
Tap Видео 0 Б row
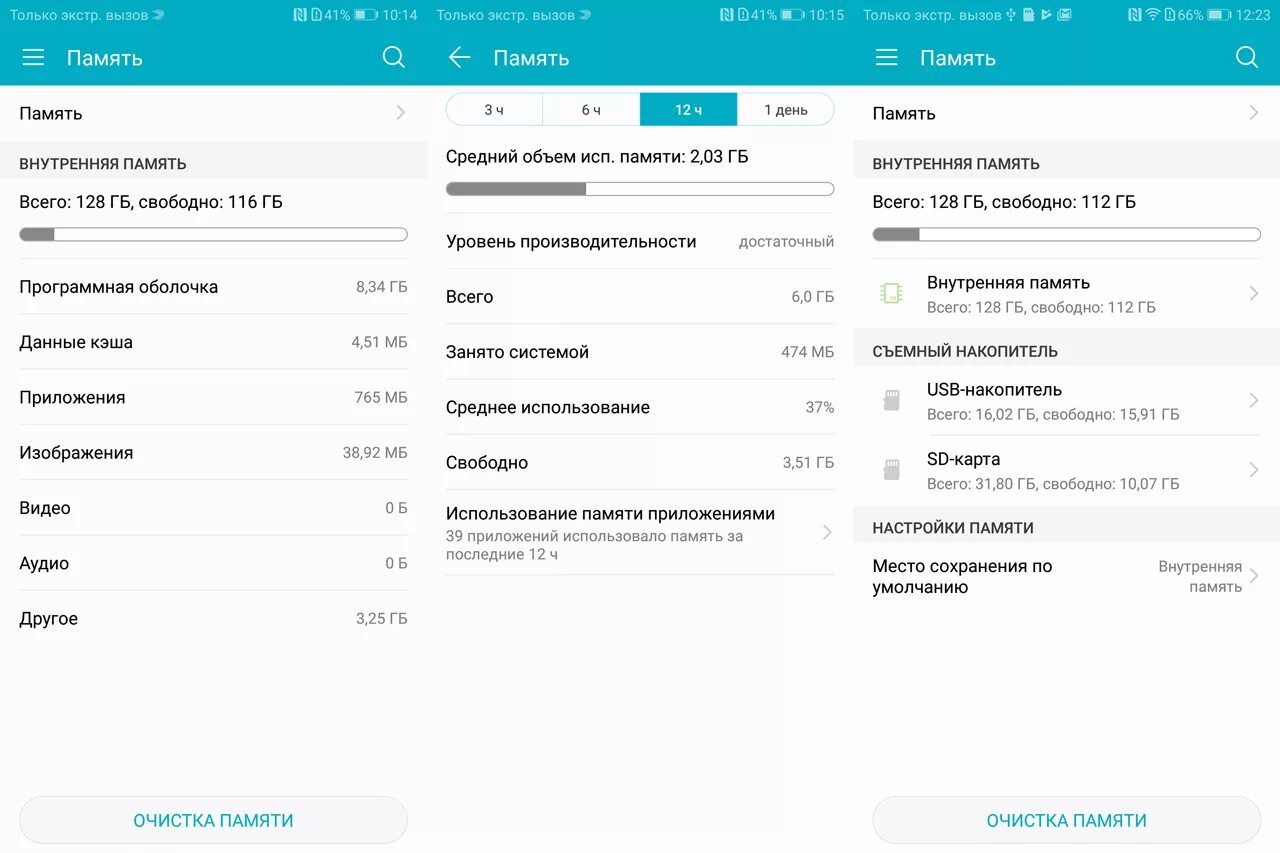(213, 508)
